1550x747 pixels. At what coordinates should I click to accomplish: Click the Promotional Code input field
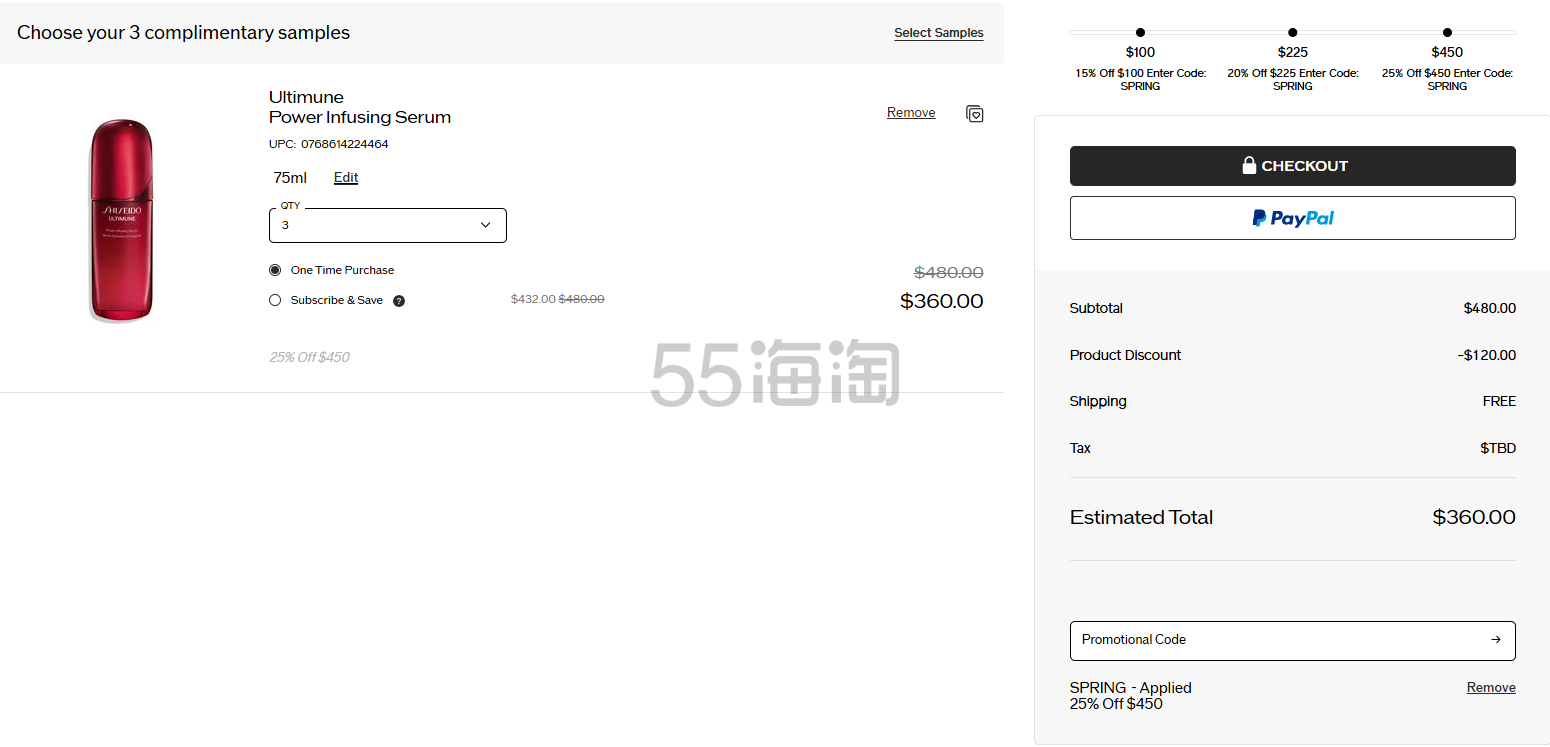click(1270, 640)
